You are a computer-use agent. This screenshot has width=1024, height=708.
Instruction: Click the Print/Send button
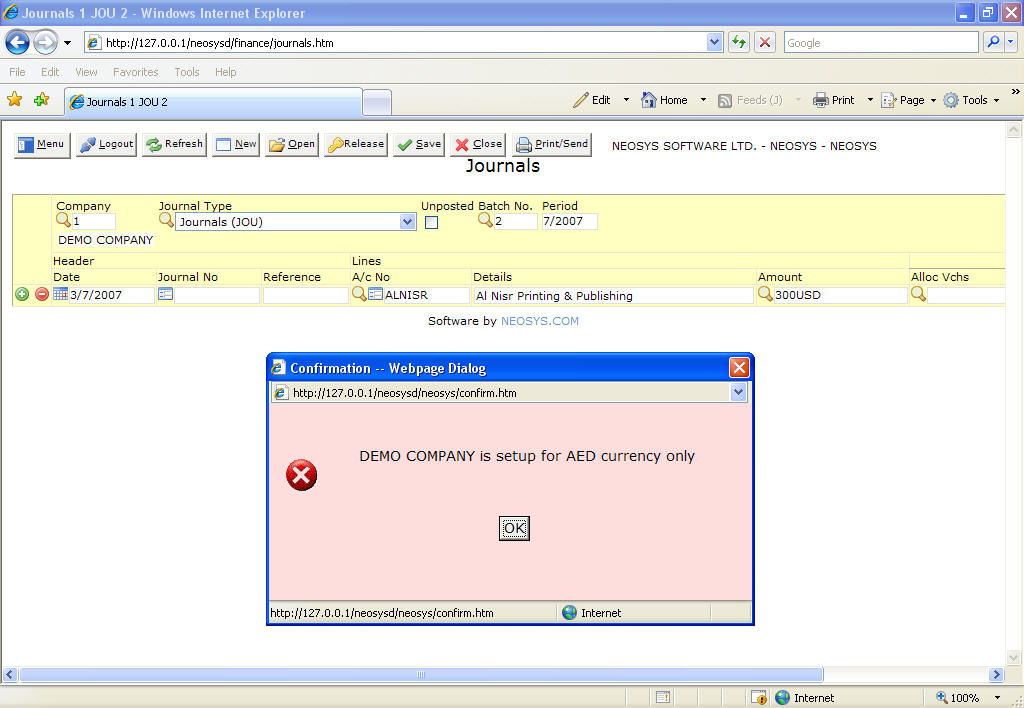[552, 144]
